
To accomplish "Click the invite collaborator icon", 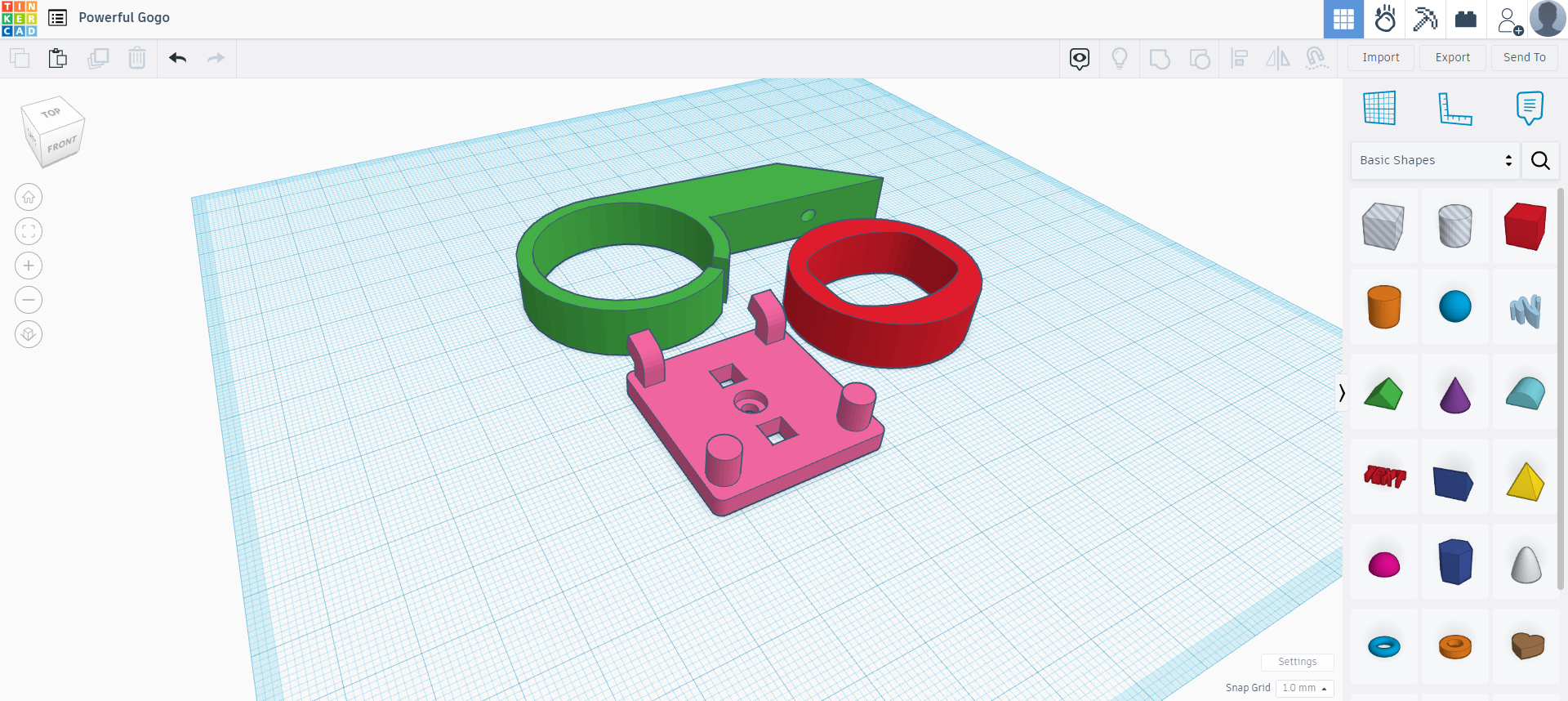I will (x=1509, y=20).
